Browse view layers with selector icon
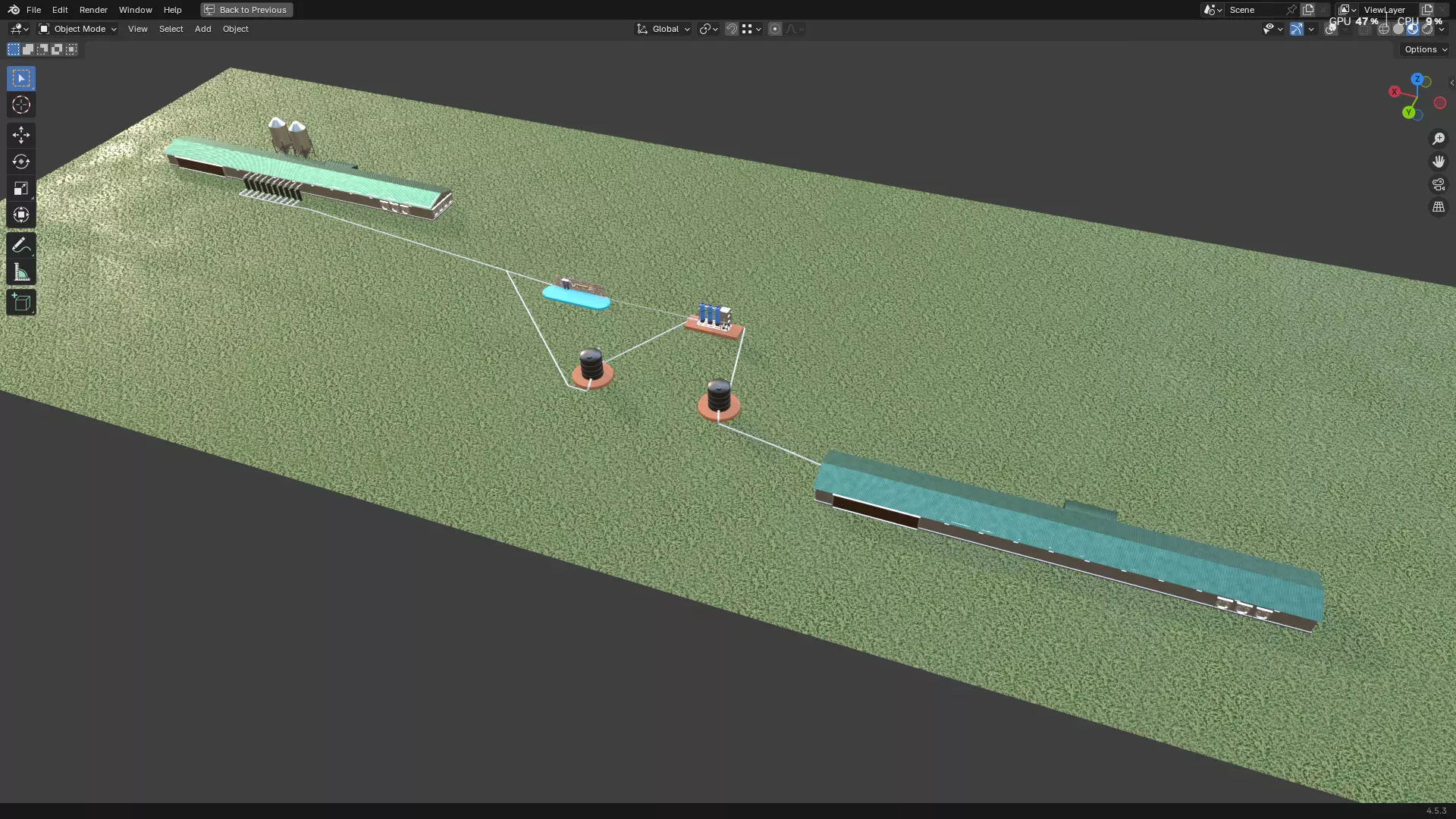 pos(1347,10)
